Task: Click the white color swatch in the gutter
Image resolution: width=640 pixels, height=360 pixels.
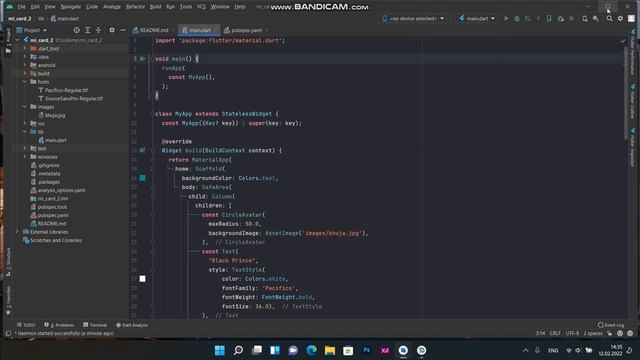Action: pos(142,279)
